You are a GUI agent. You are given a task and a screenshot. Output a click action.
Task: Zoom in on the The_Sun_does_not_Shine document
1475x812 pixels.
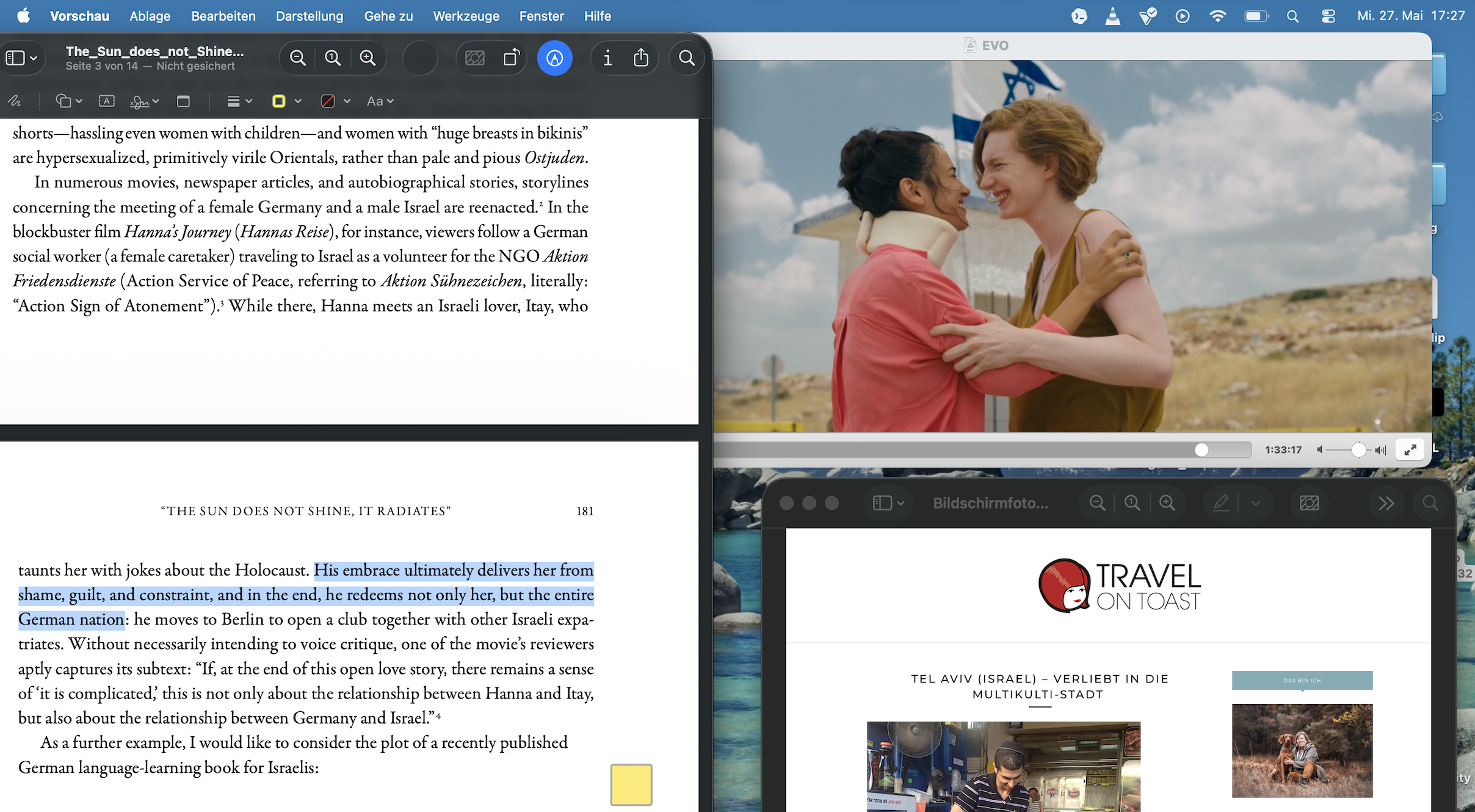(368, 58)
